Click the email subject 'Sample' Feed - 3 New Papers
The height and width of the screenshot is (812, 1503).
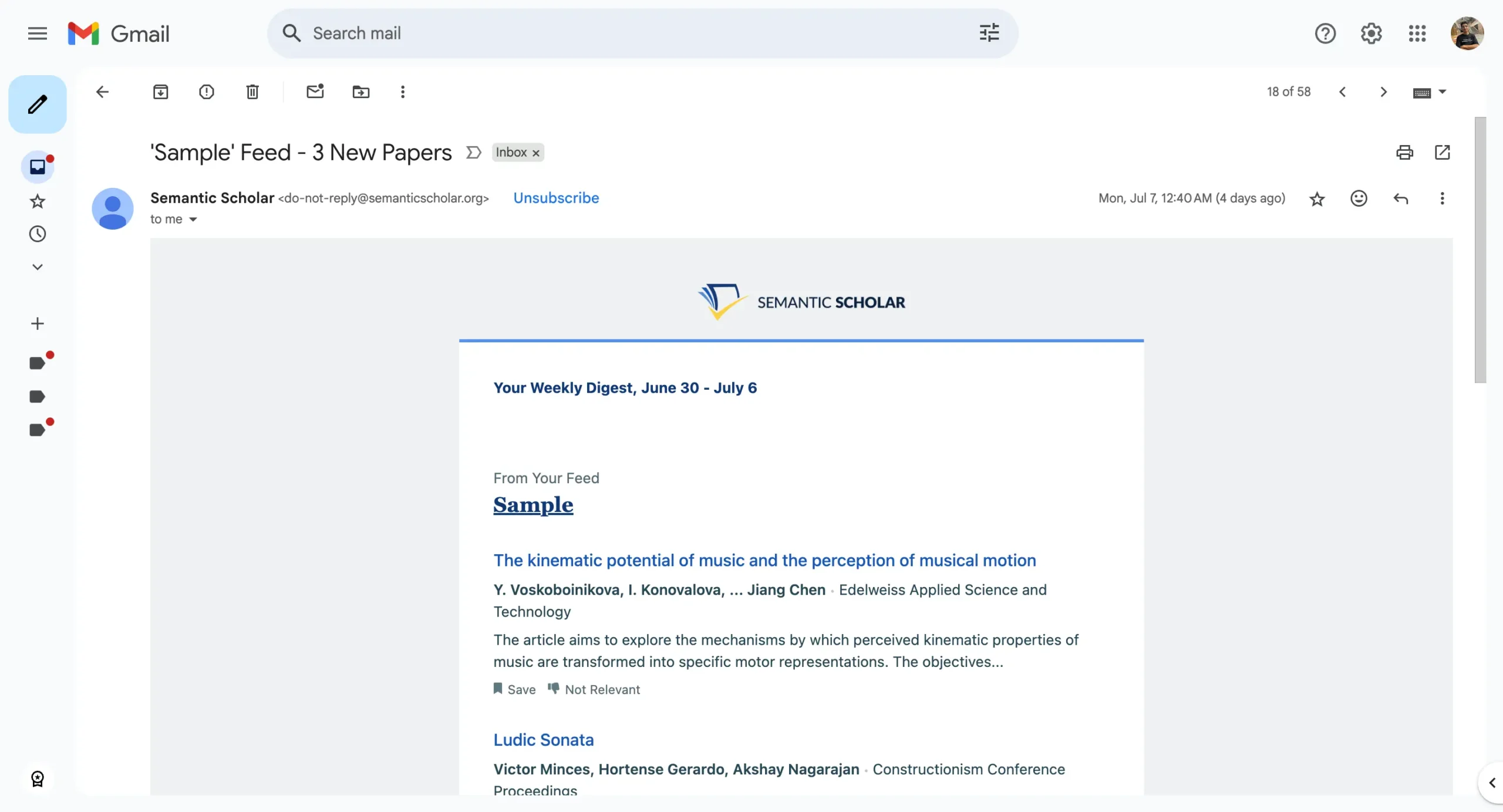coord(301,153)
